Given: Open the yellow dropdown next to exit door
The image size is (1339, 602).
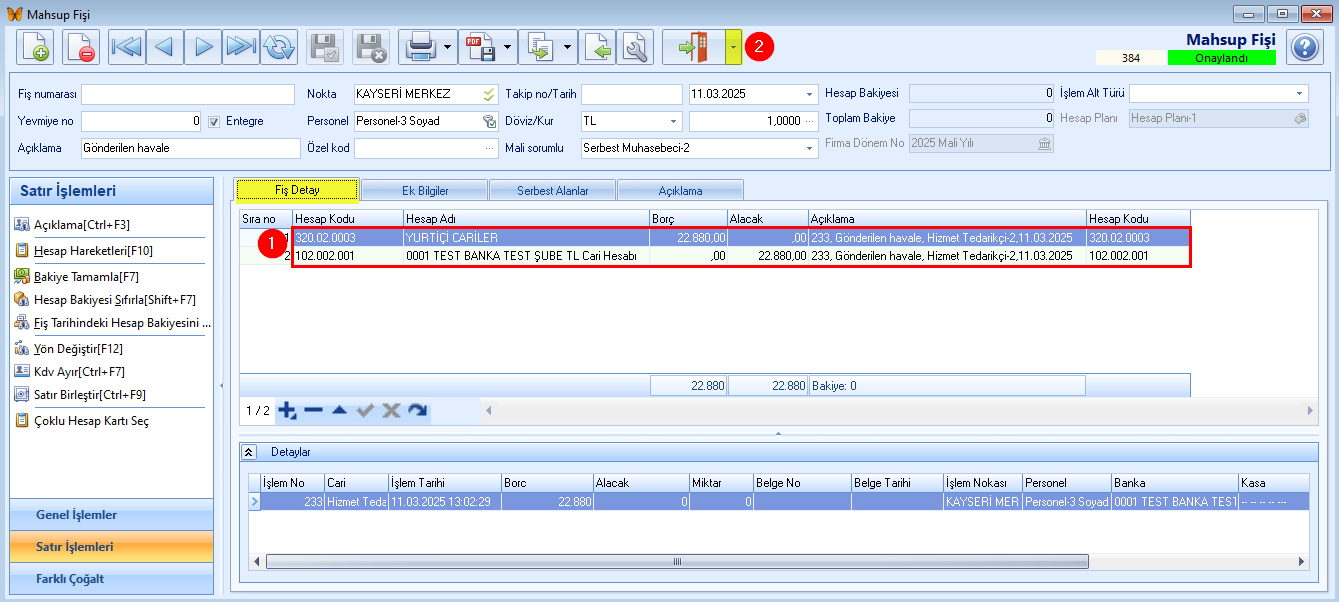Looking at the screenshot, I should [733, 47].
